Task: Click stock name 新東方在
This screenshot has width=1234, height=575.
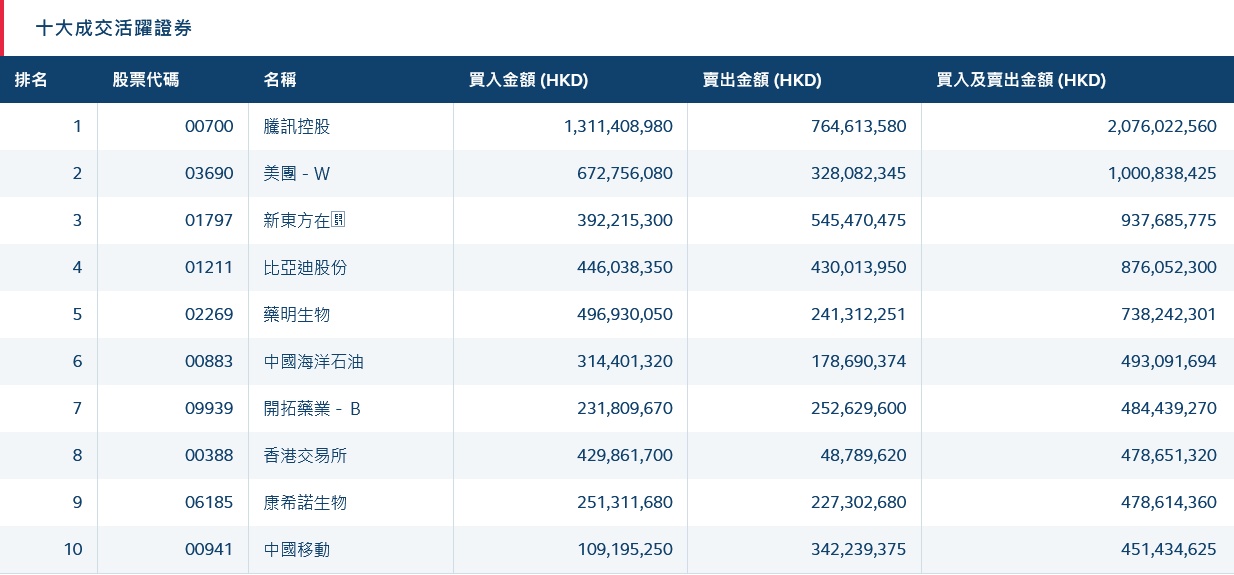Action: pyautogui.click(x=304, y=220)
